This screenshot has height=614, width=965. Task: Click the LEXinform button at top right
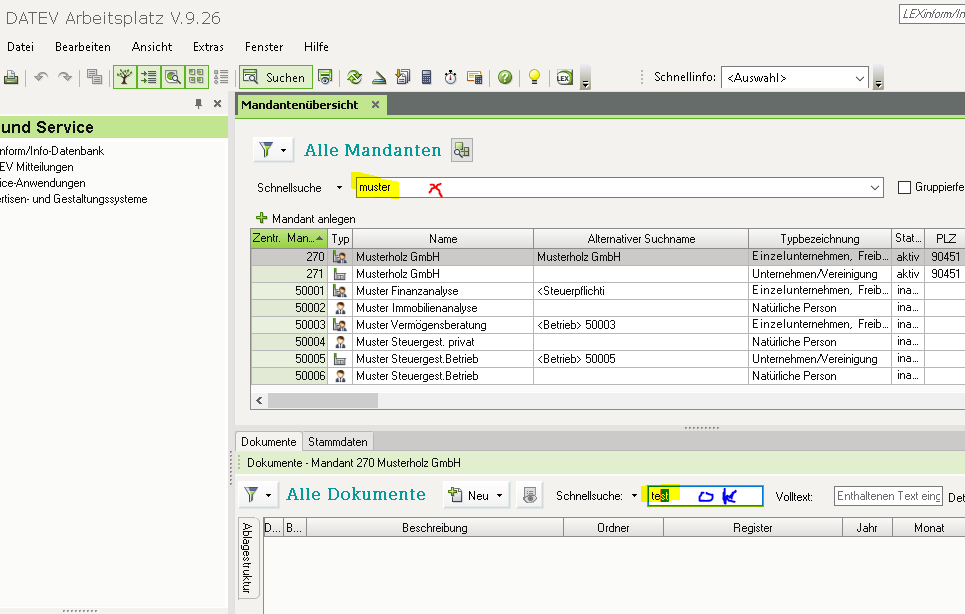(932, 14)
